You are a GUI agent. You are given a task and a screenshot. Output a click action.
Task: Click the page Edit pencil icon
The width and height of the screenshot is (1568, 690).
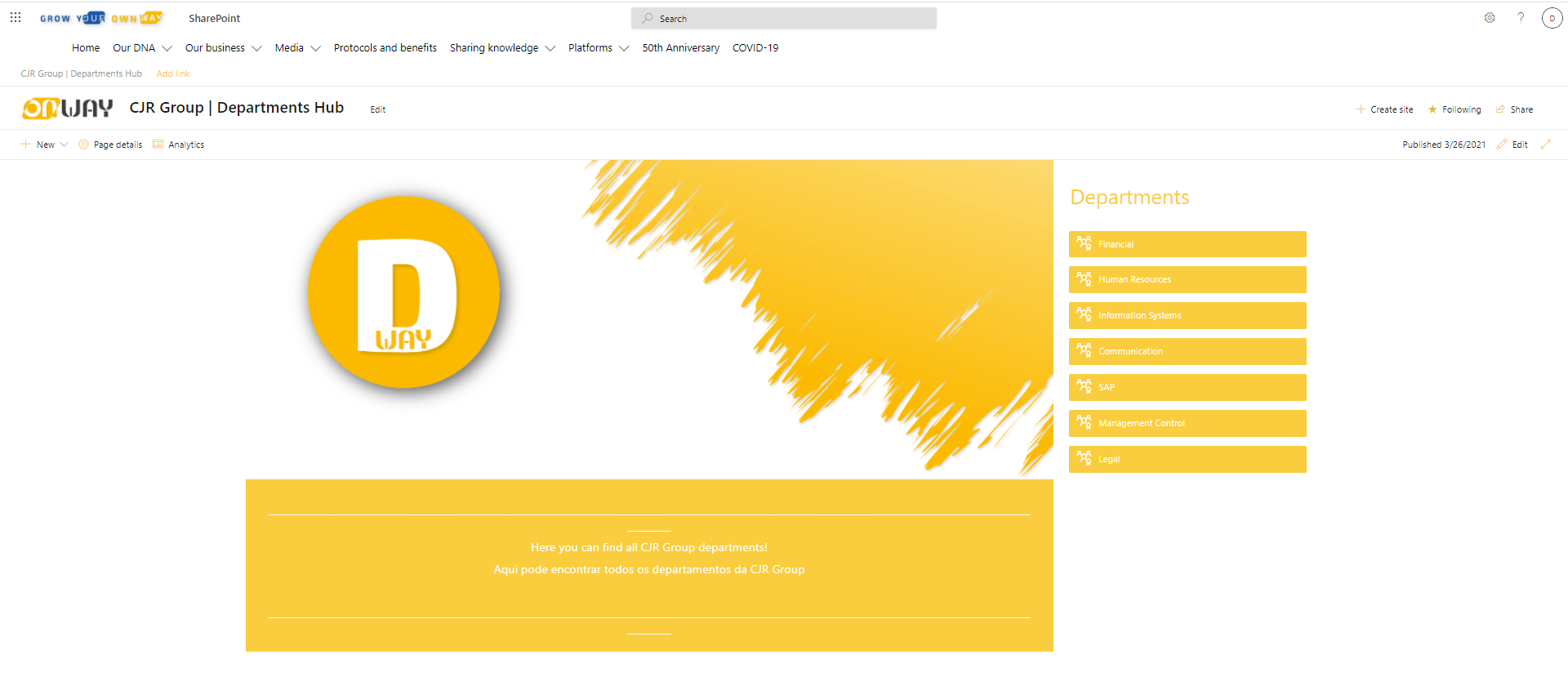point(1502,145)
